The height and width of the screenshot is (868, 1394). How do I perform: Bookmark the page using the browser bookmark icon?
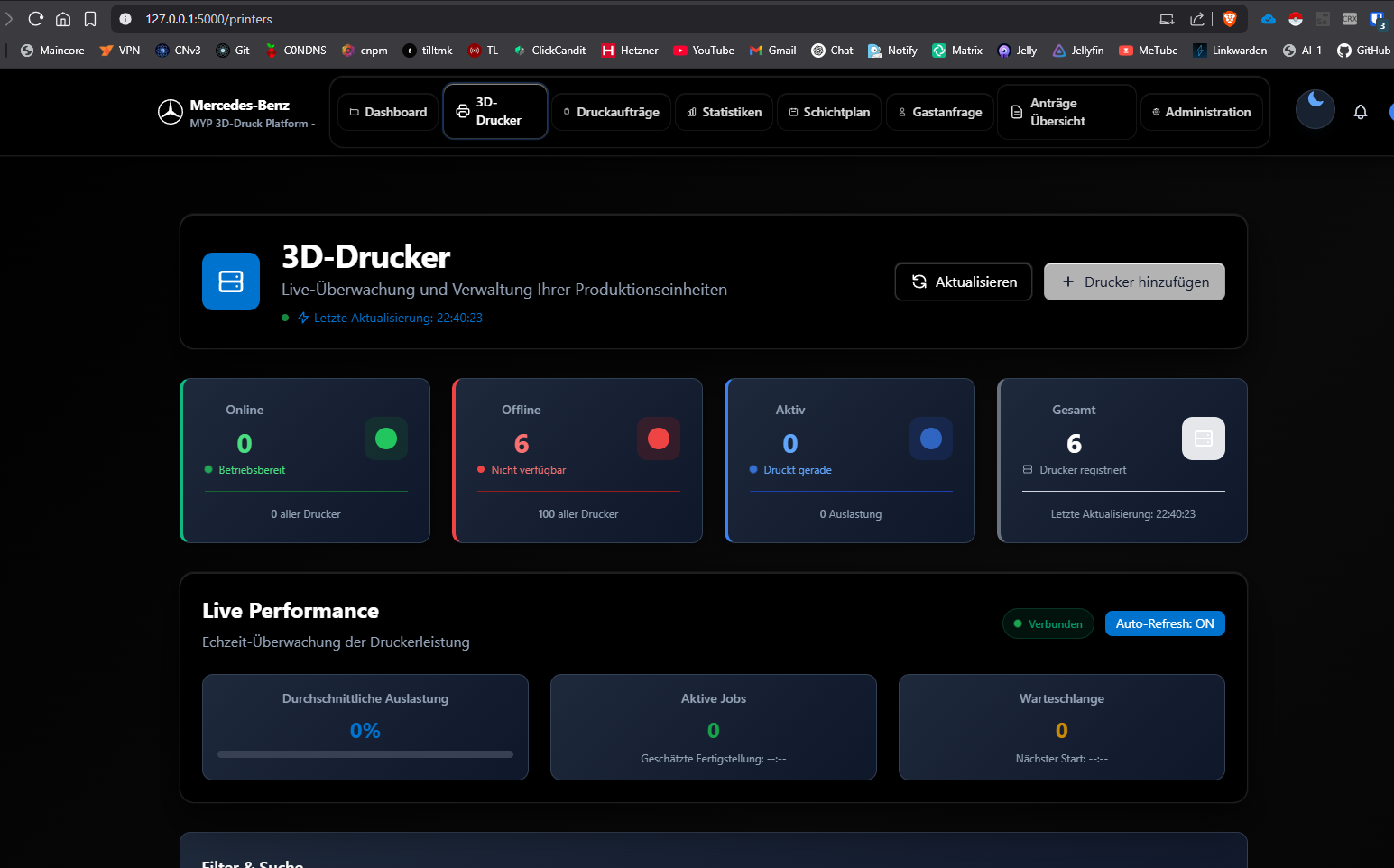point(90,19)
